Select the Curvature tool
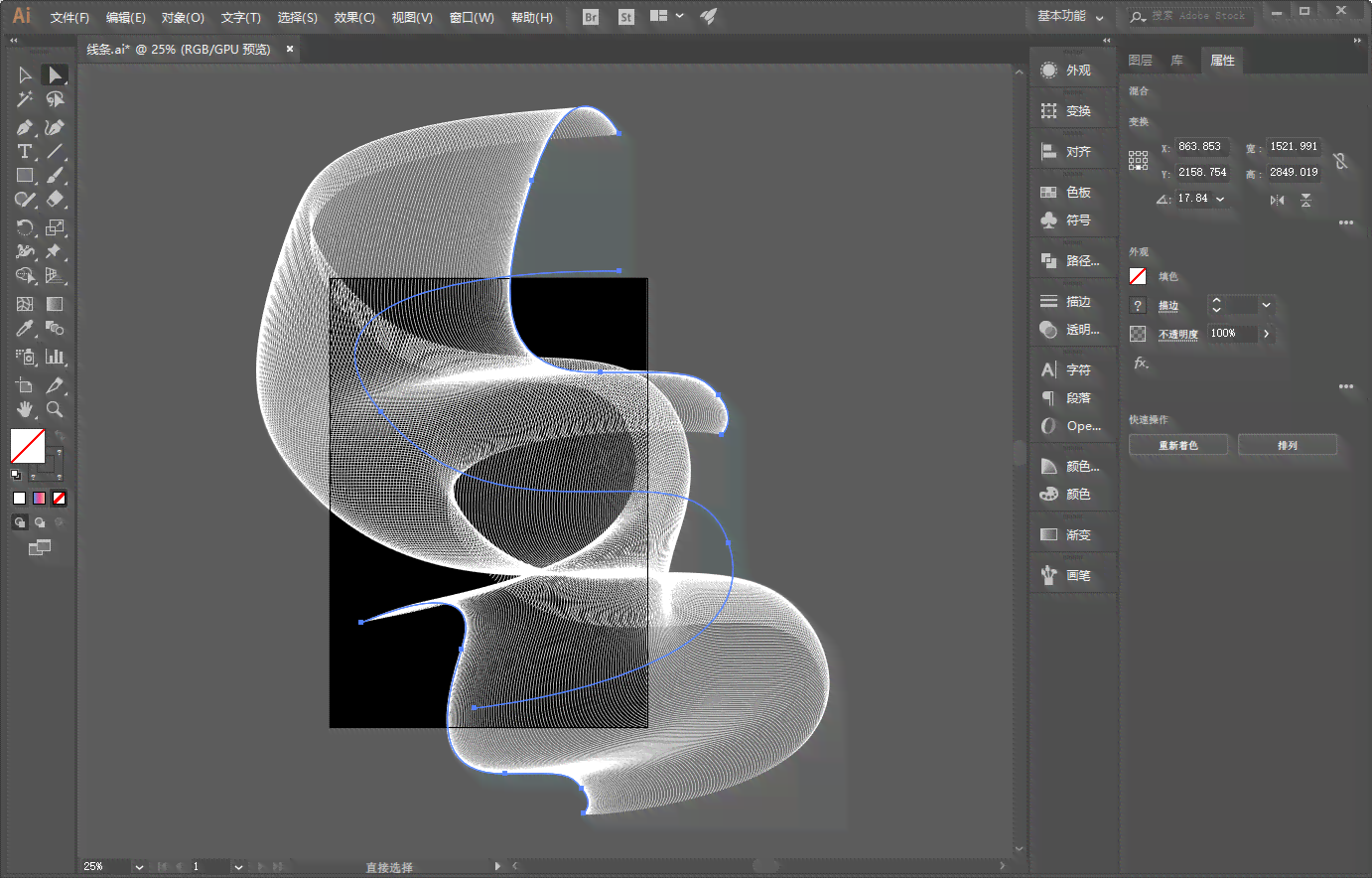The image size is (1372, 878). (56, 127)
